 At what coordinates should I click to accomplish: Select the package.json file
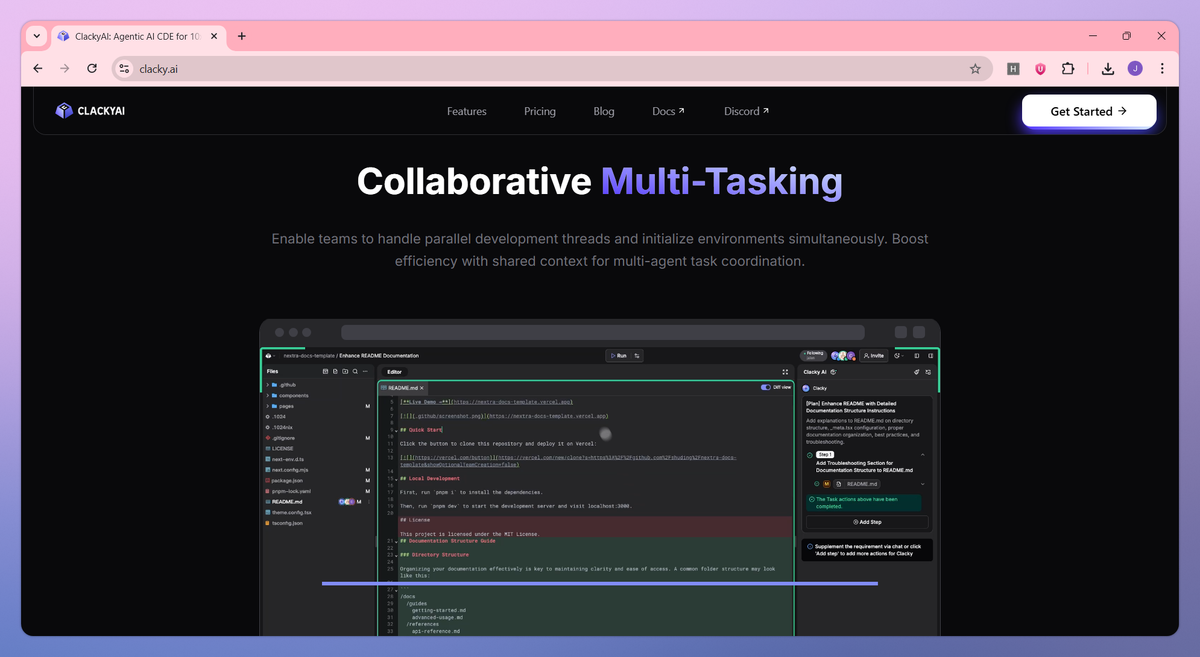click(288, 480)
